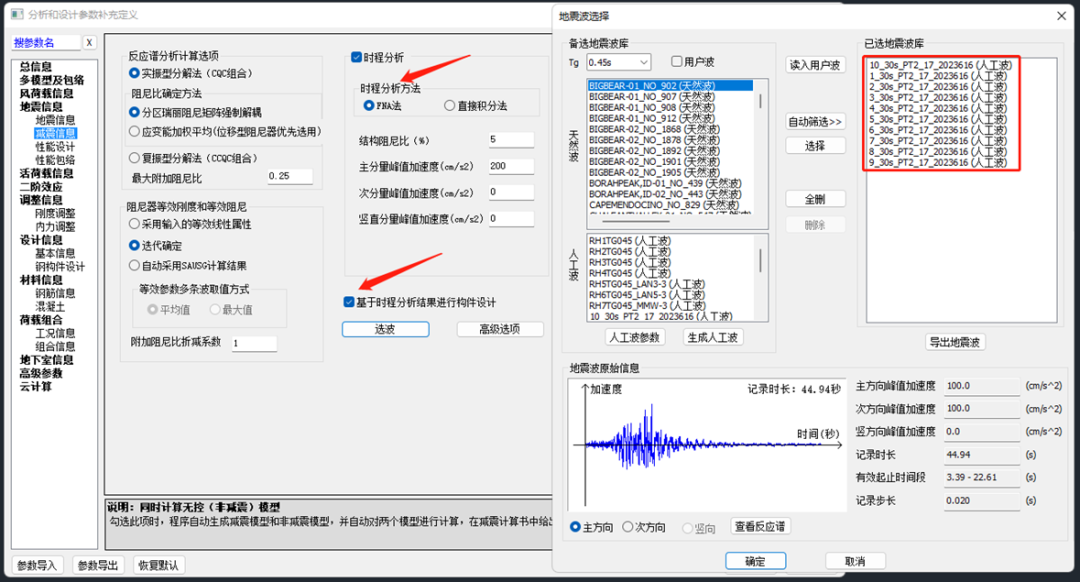Close the 地震波选择 dialog window
Screen dimensions: 1080x582
[x=1061, y=16]
